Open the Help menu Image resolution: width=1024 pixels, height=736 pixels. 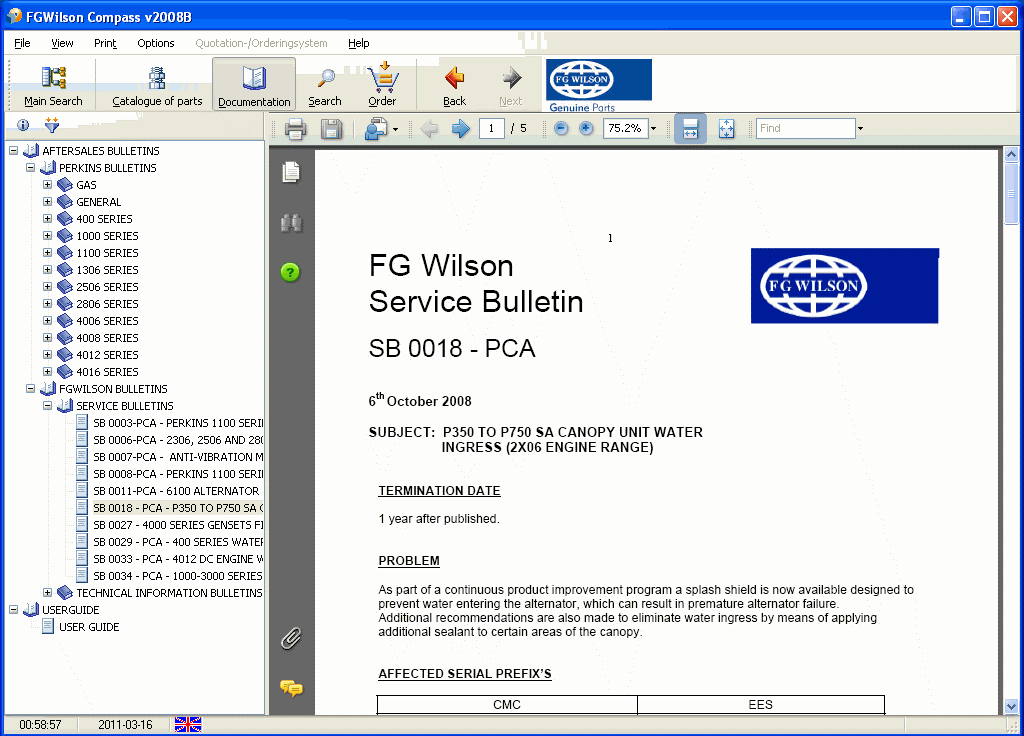(x=359, y=43)
